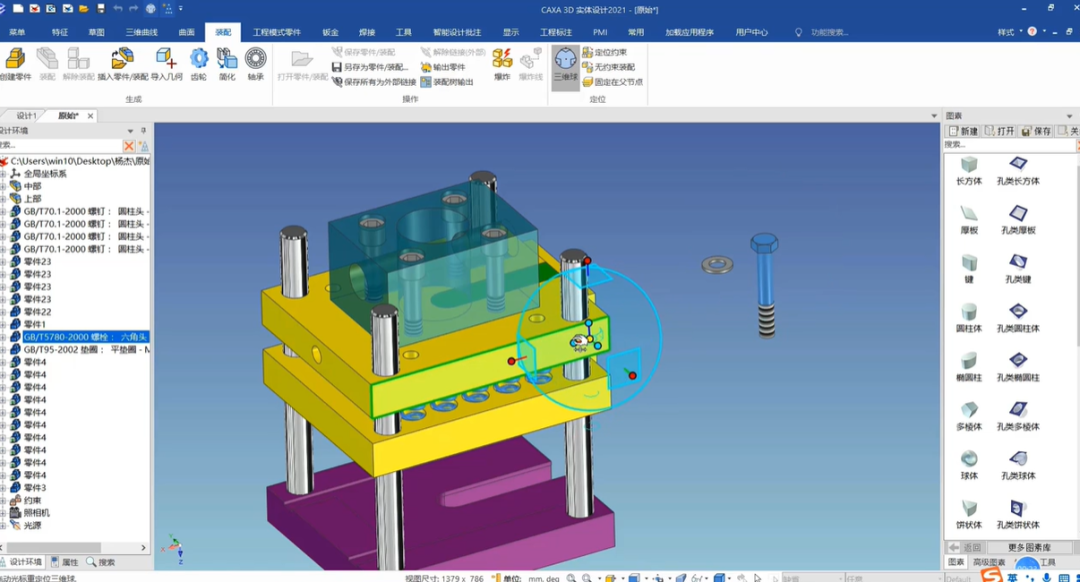Switch to the 钣金 ribbon tab
This screenshot has width=1080, height=582.
330,32
